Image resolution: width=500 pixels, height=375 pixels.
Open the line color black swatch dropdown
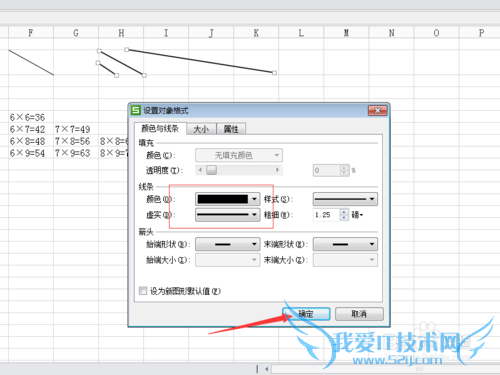pos(227,199)
